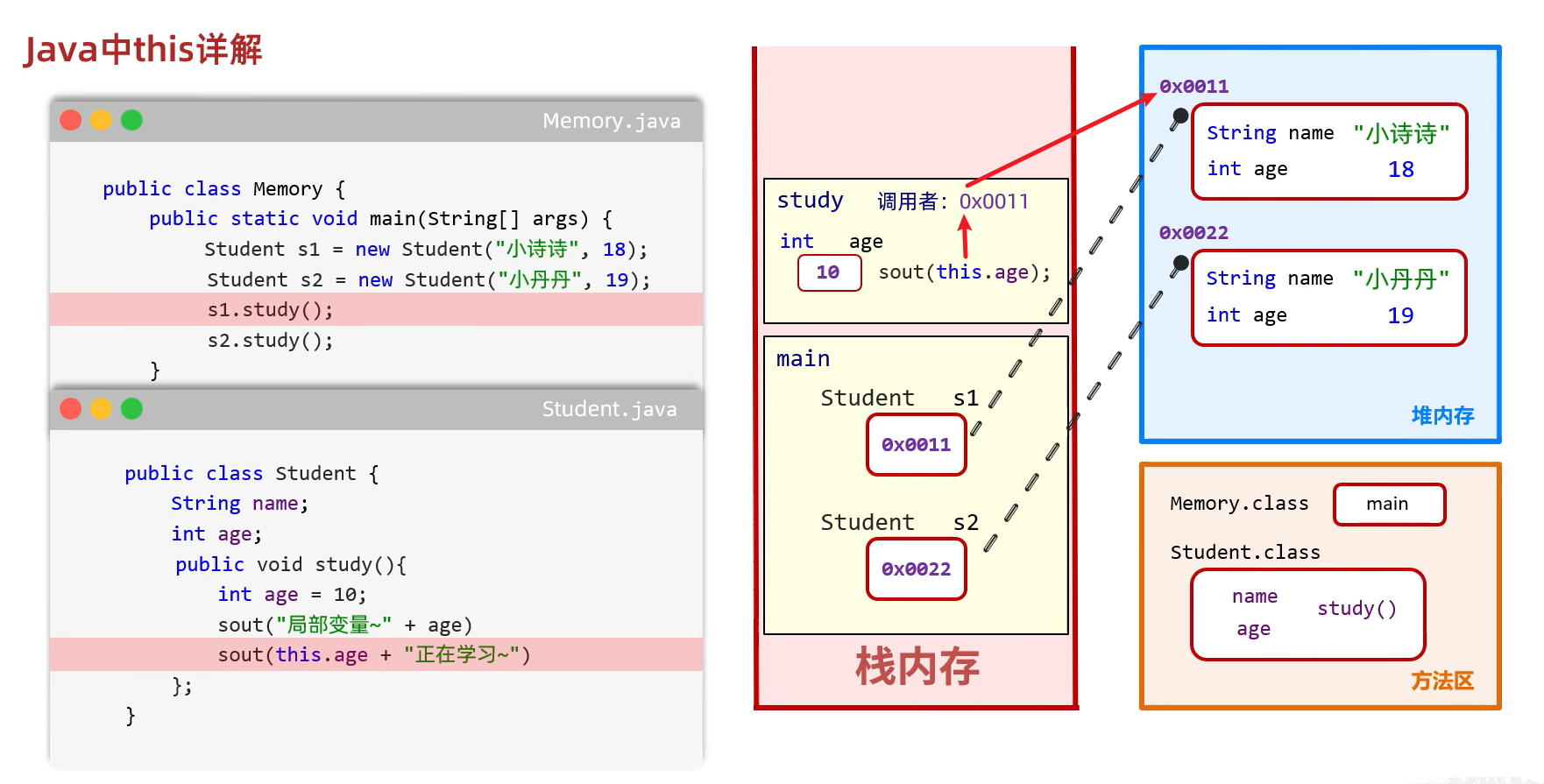Click the highlighted "s1.study();" line

(376, 309)
